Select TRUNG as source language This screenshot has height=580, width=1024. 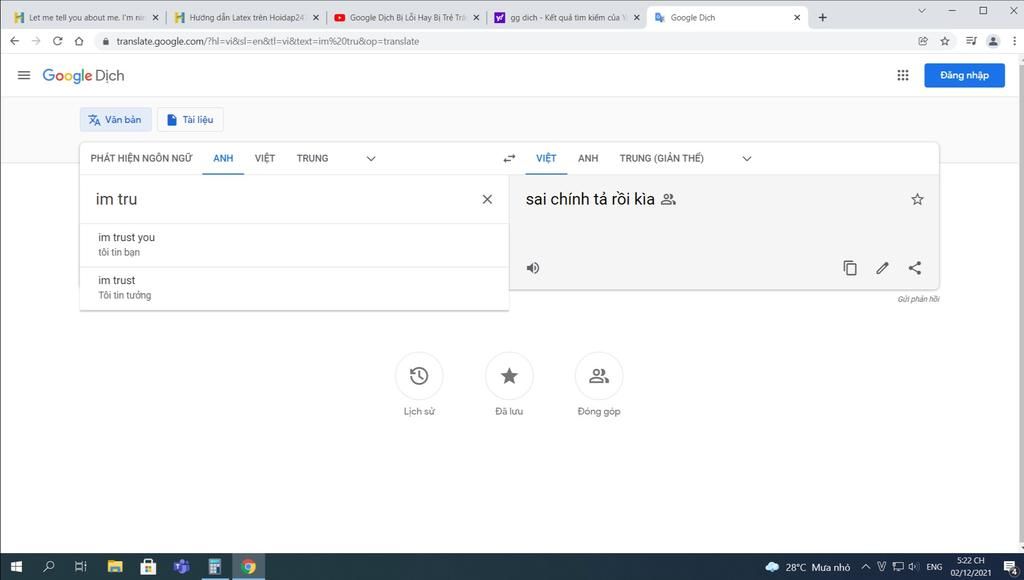[x=312, y=158]
